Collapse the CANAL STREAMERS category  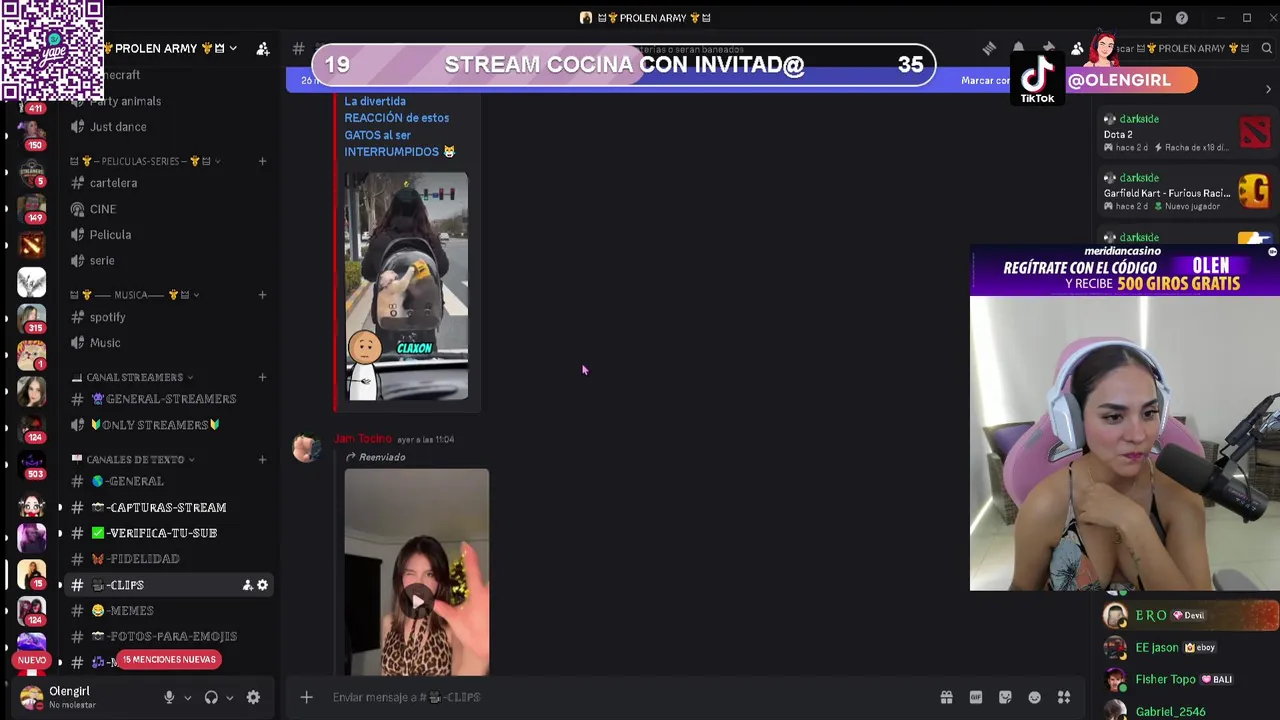134,377
